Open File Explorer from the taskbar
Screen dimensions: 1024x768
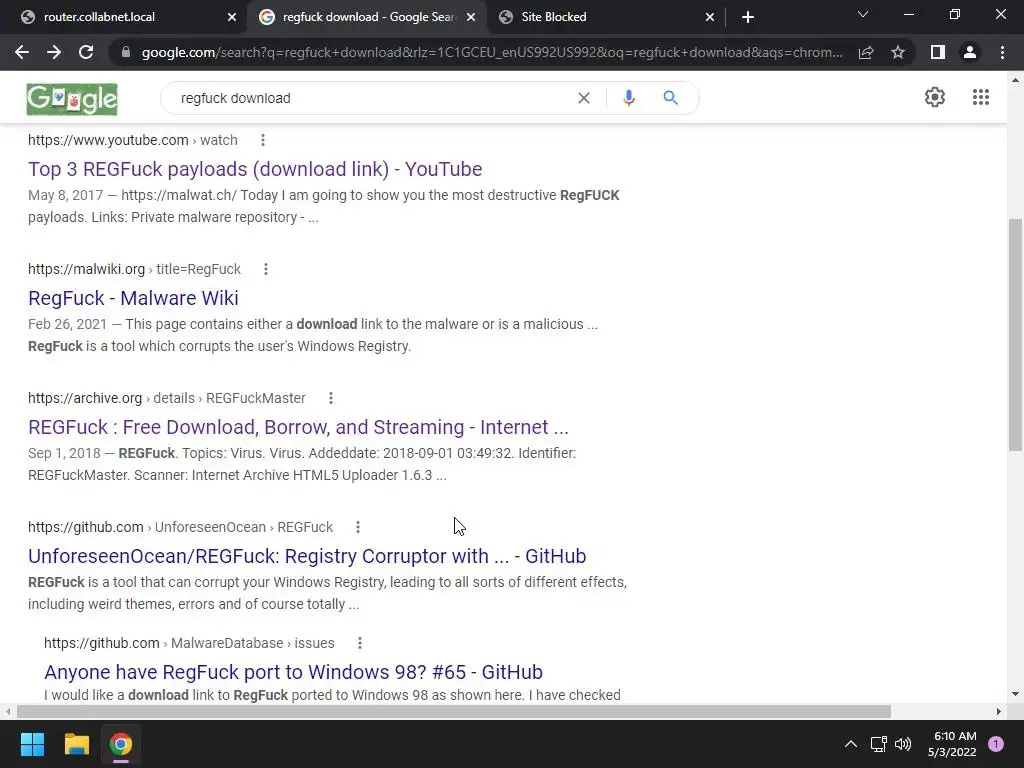coord(76,744)
